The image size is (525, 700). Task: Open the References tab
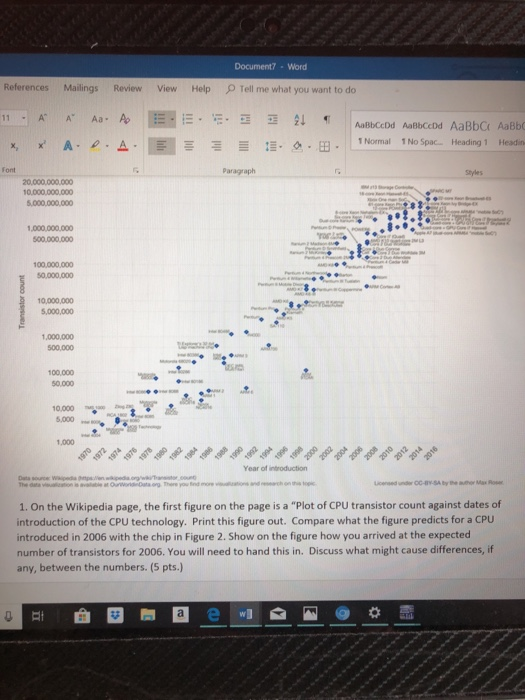26,87
